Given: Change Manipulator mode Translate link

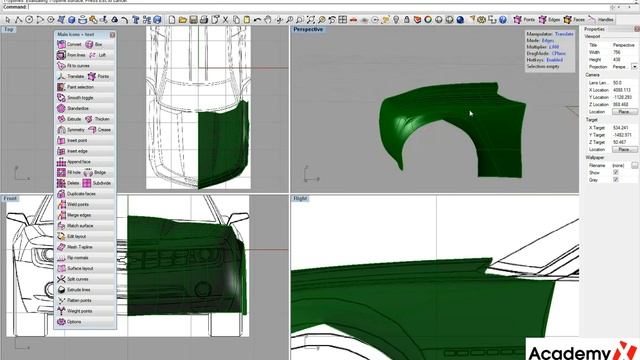Looking at the screenshot, I should [x=564, y=34].
